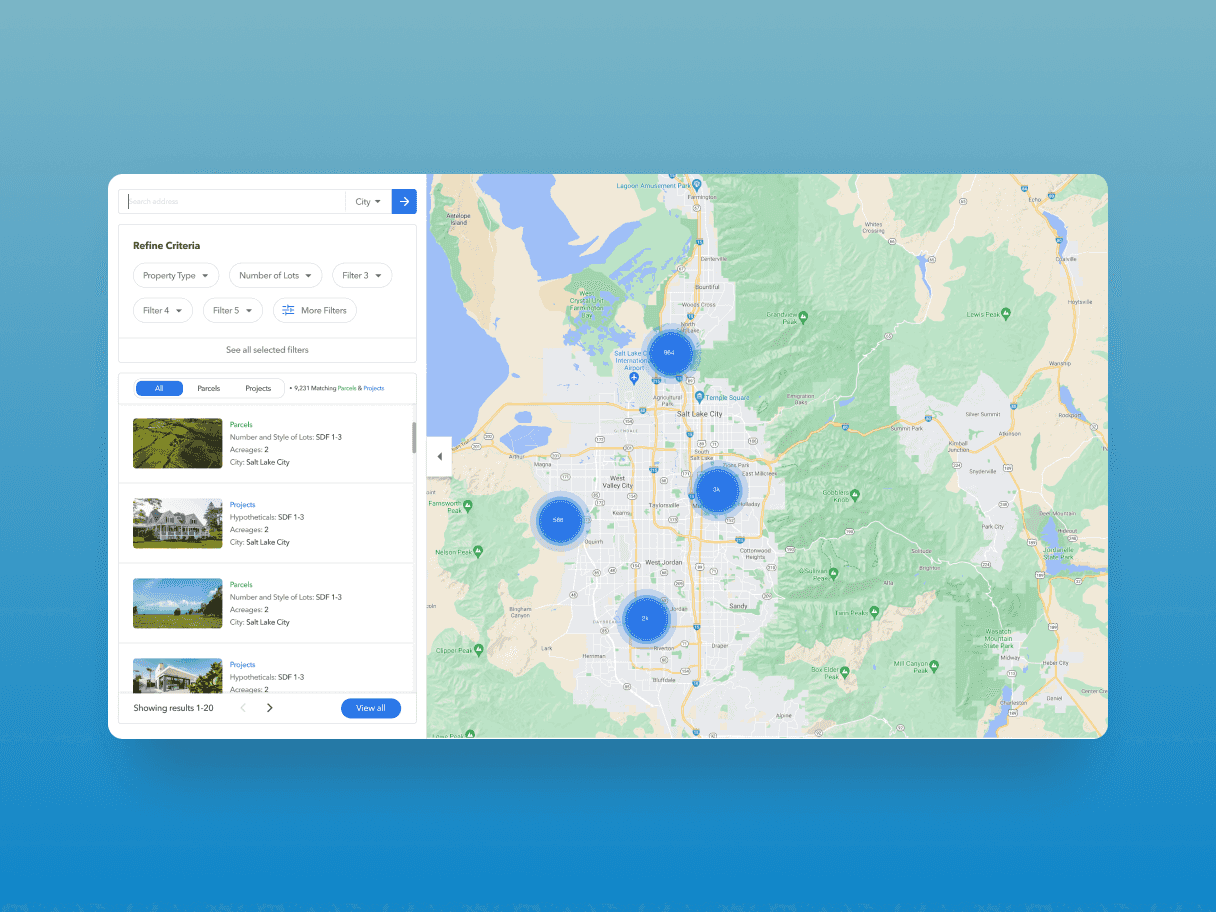Click Clipper Peak mountain marker
Screen dimensions: 1216x912
479,648
